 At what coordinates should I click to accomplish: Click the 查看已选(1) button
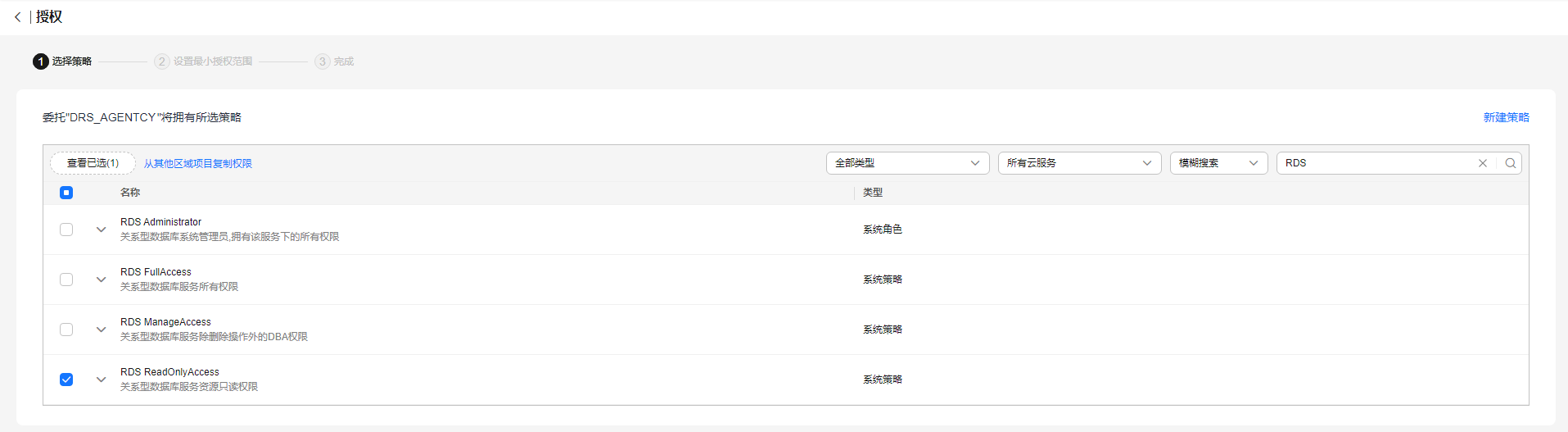pos(93,163)
